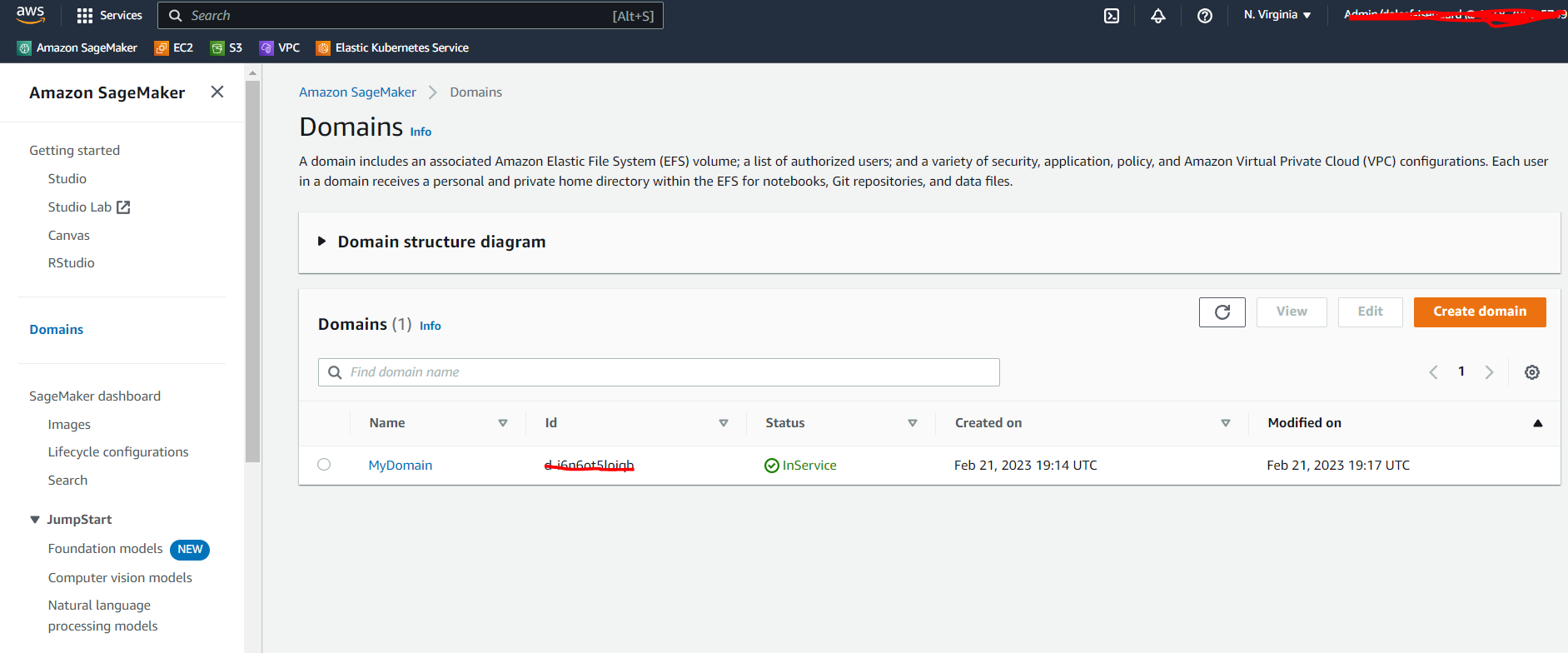1568x653 pixels.
Task: Click Info link beside Domains (1)
Action: click(431, 326)
